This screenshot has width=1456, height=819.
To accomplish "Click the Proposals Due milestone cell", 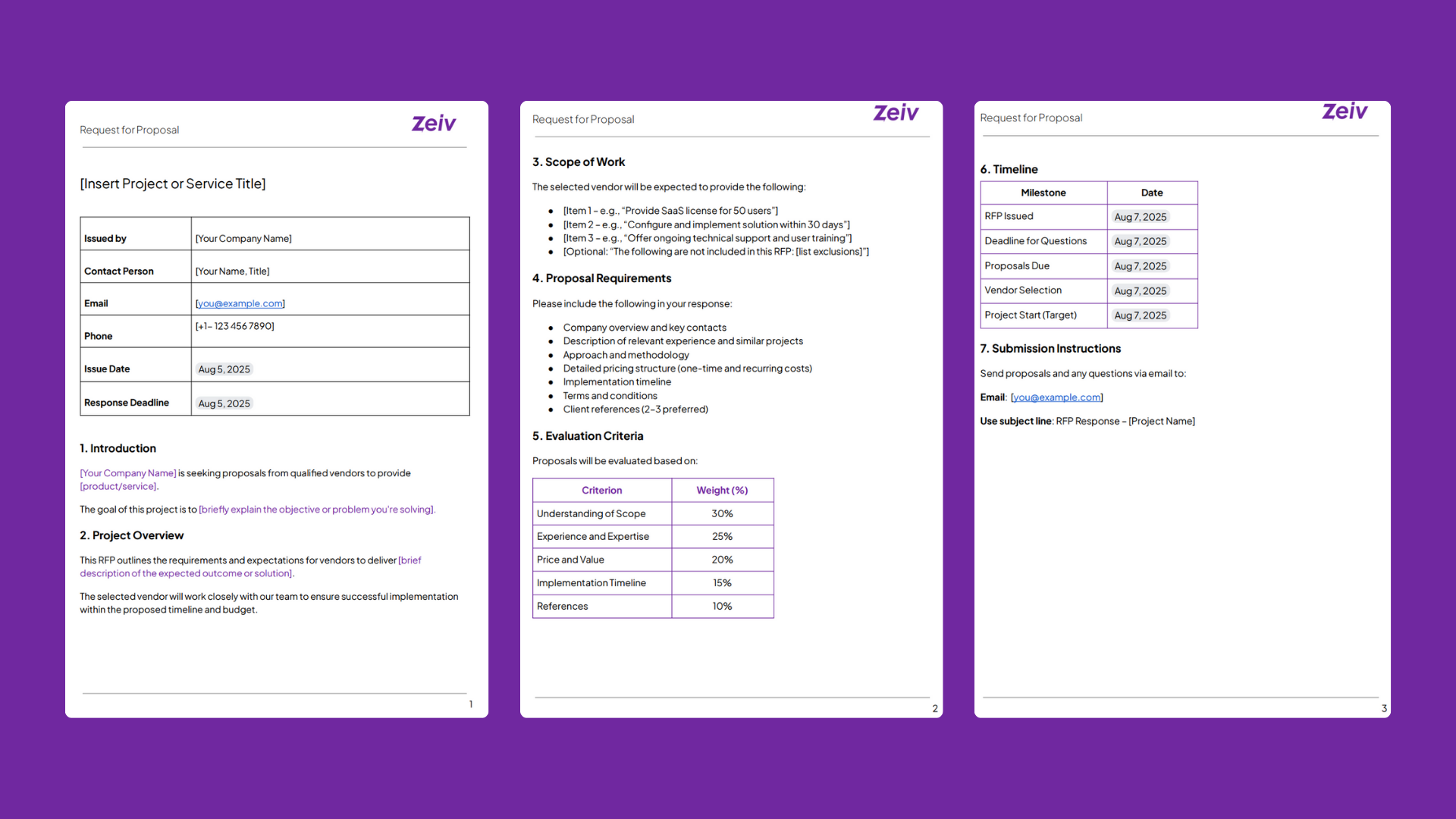I will coord(1017,265).
